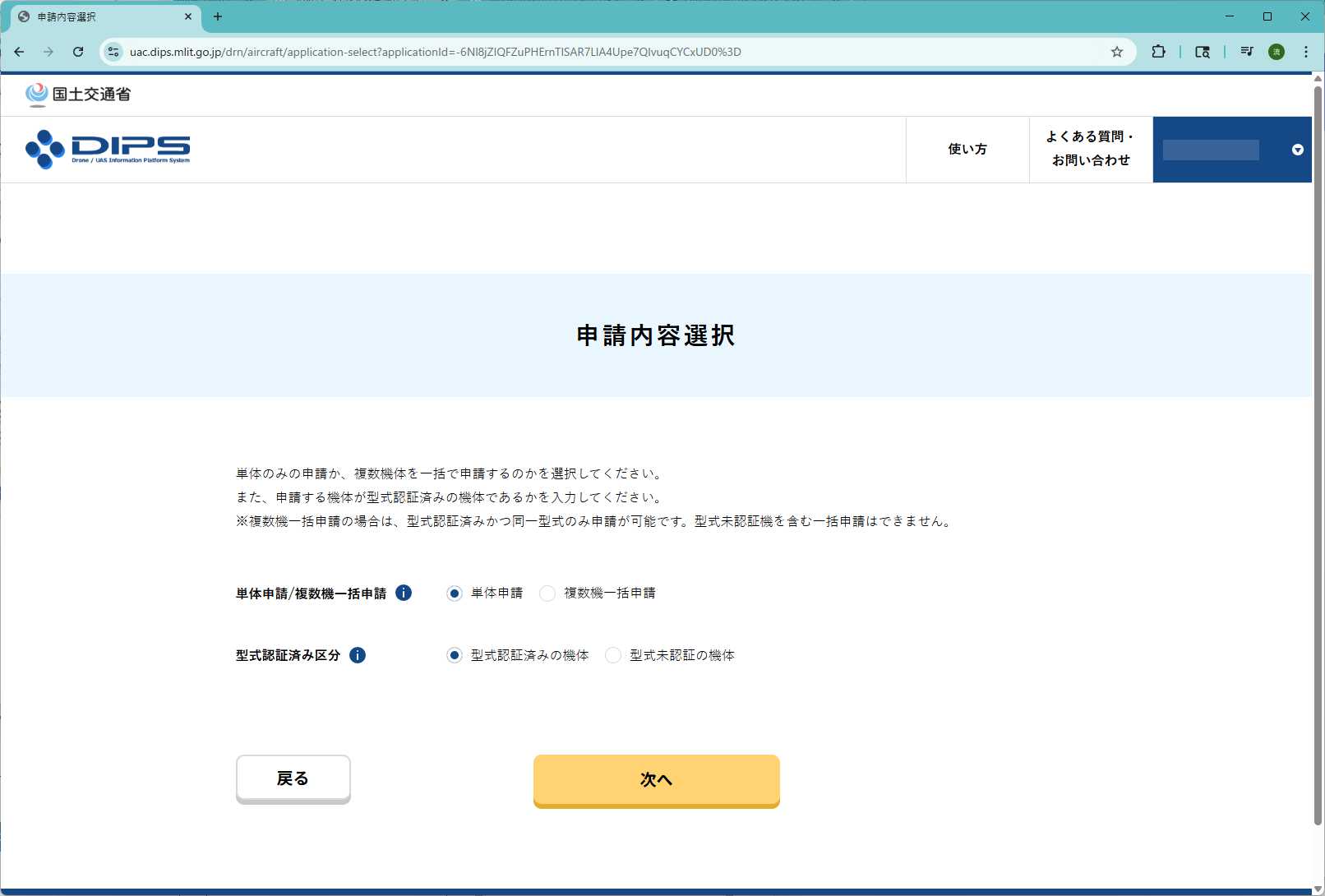The width and height of the screenshot is (1325, 896).
Task: Minimize the browser window
Action: pyautogui.click(x=1230, y=16)
